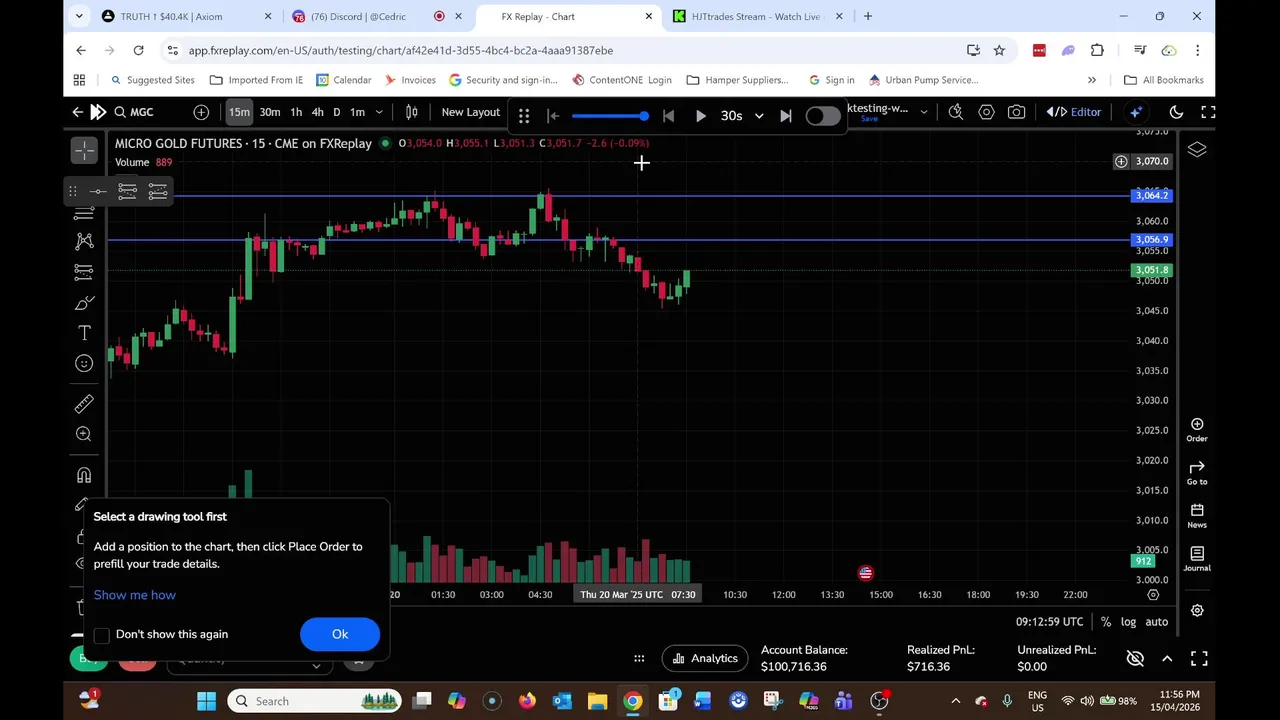Adjust the blue replay position slider

point(611,116)
